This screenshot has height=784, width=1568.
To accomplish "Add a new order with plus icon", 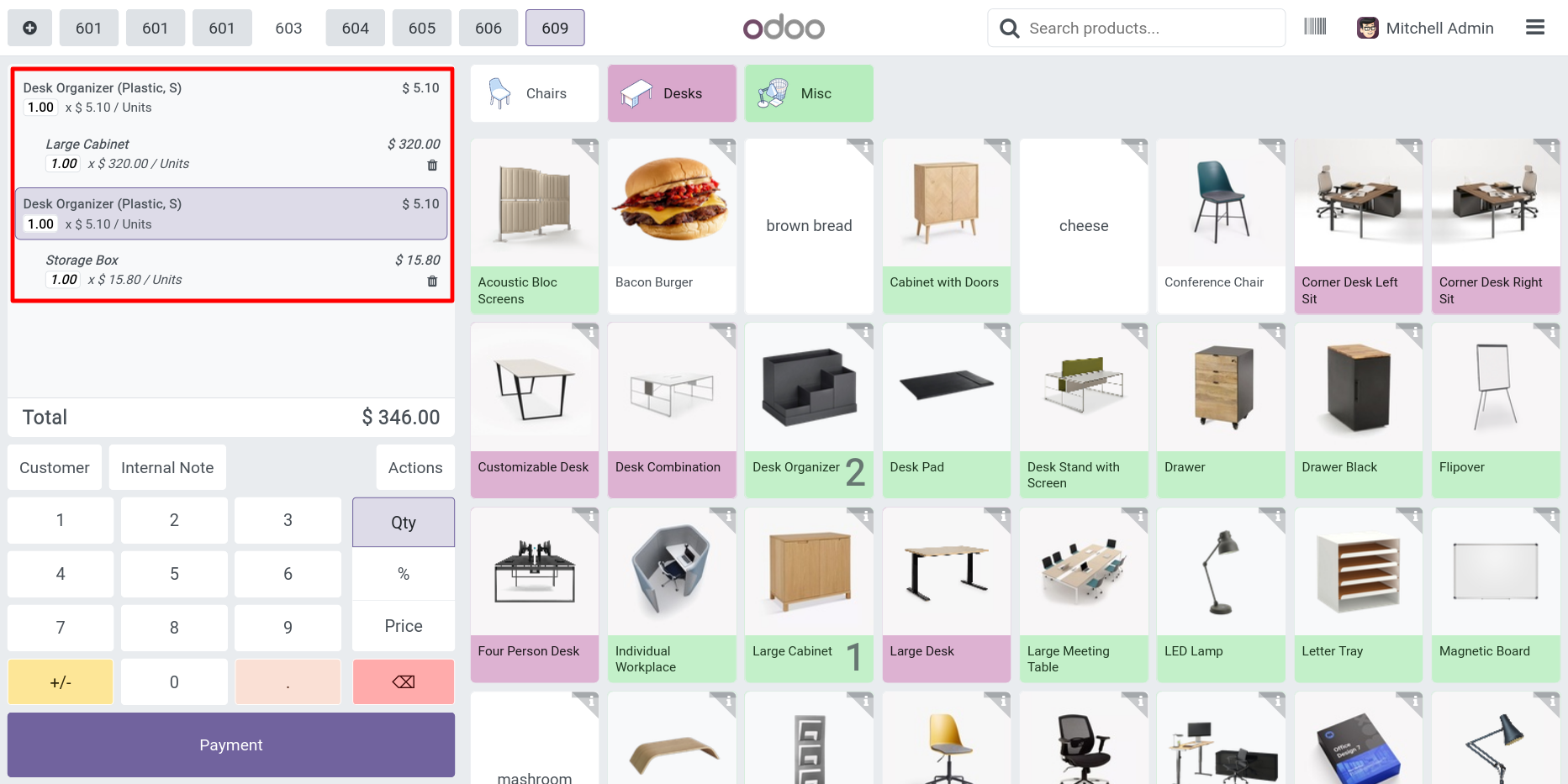I will click(x=29, y=28).
